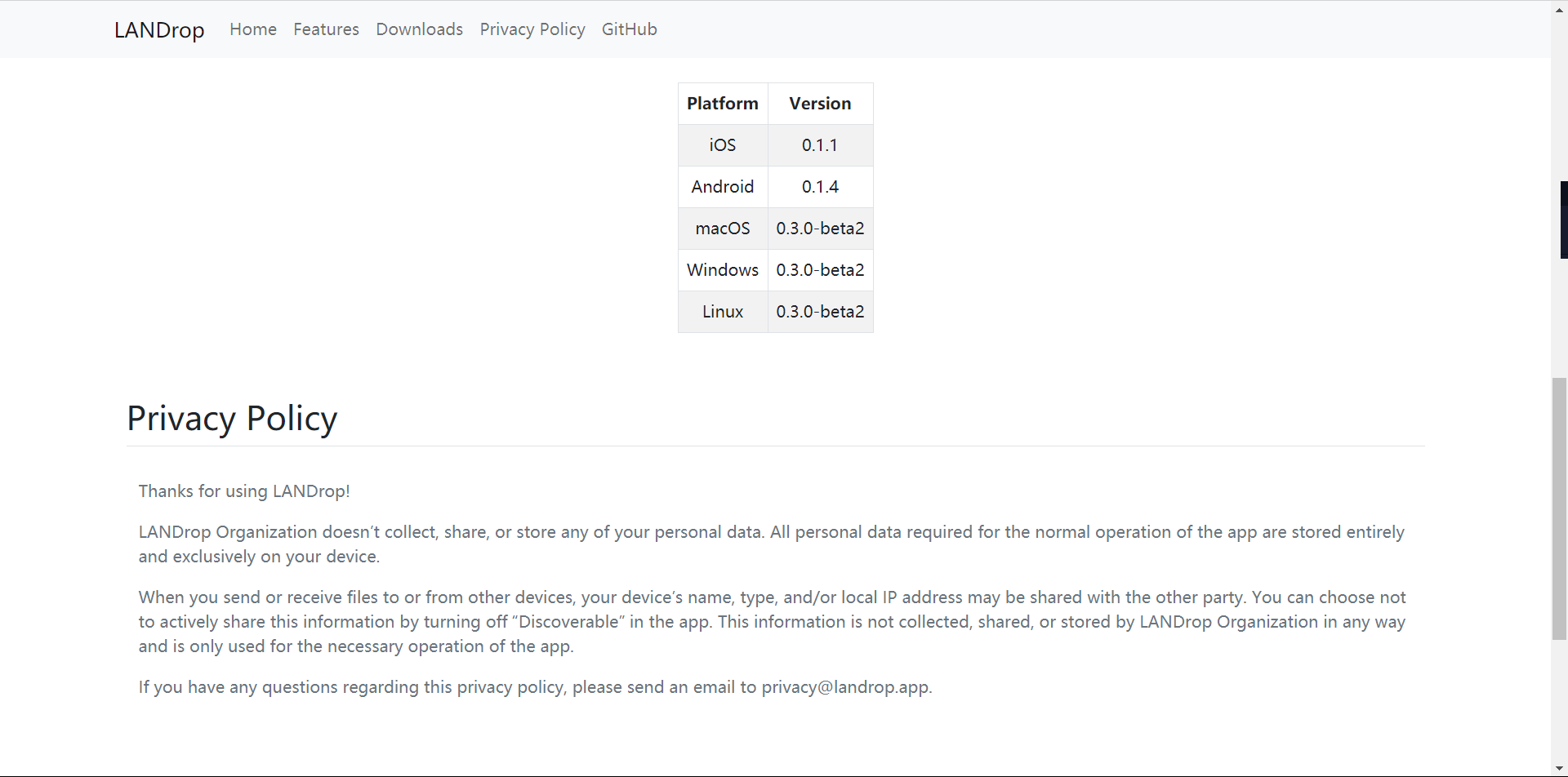Click the Platform column header
The width and height of the screenshot is (1568, 777).
(x=722, y=104)
